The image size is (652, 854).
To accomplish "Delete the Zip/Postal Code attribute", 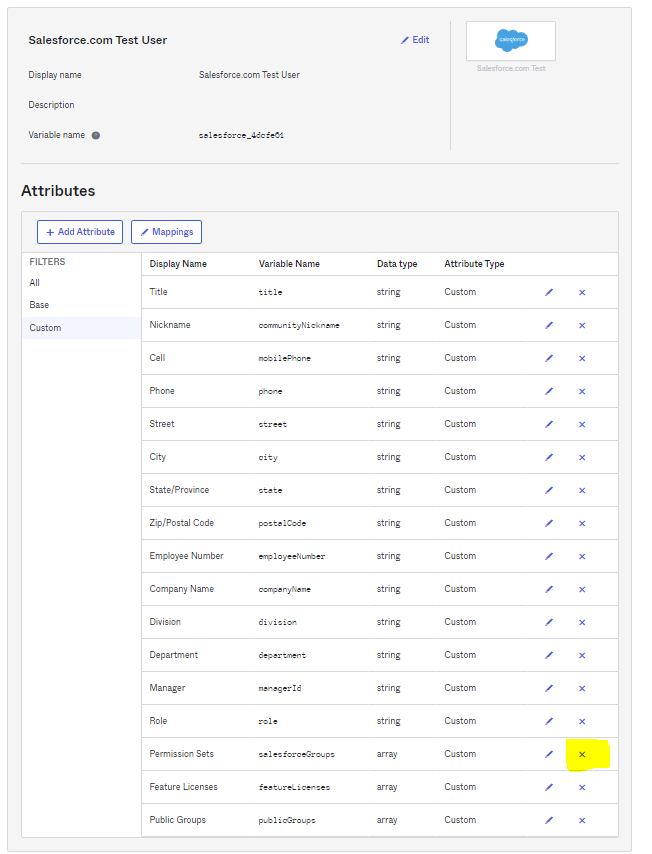I will tap(582, 523).
